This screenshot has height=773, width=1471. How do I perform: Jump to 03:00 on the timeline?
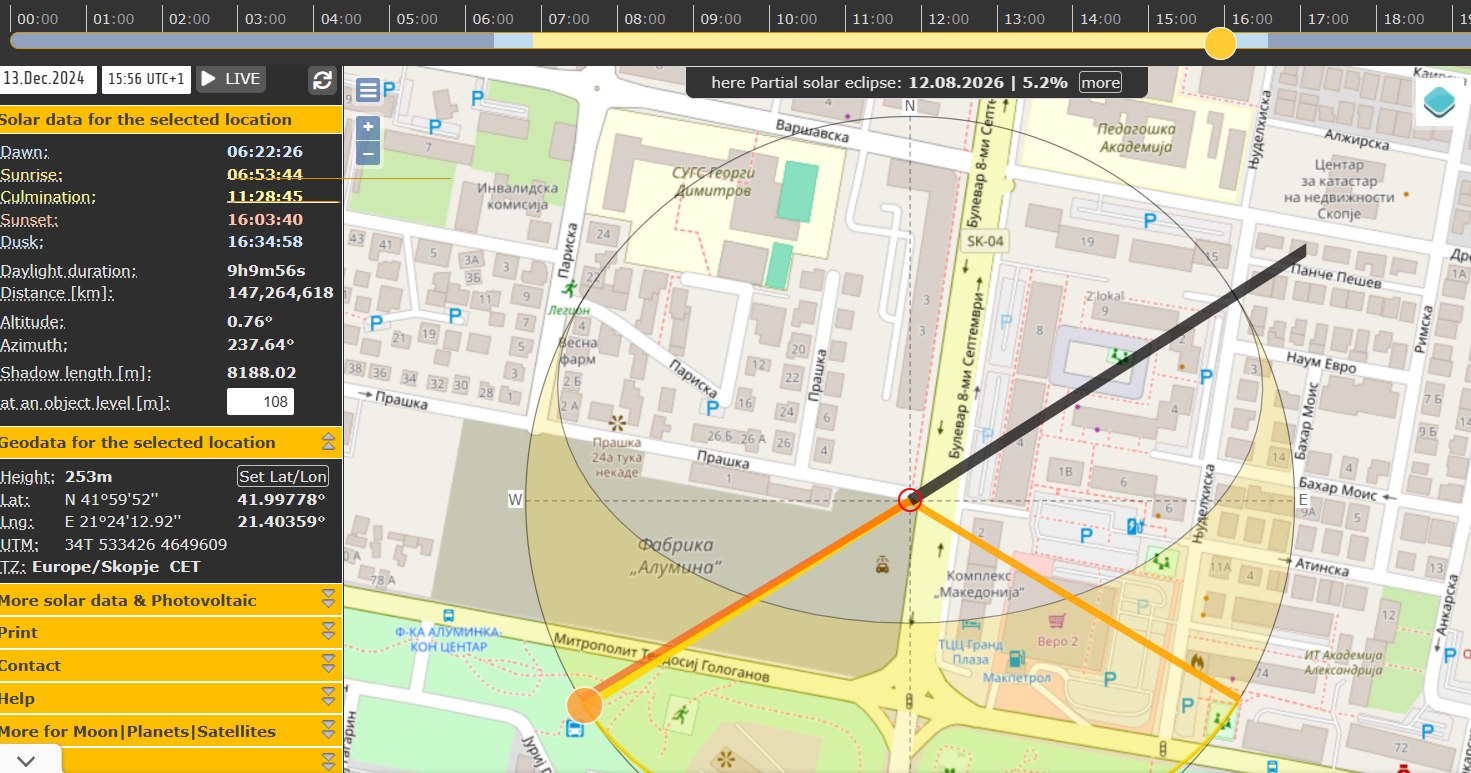[265, 19]
